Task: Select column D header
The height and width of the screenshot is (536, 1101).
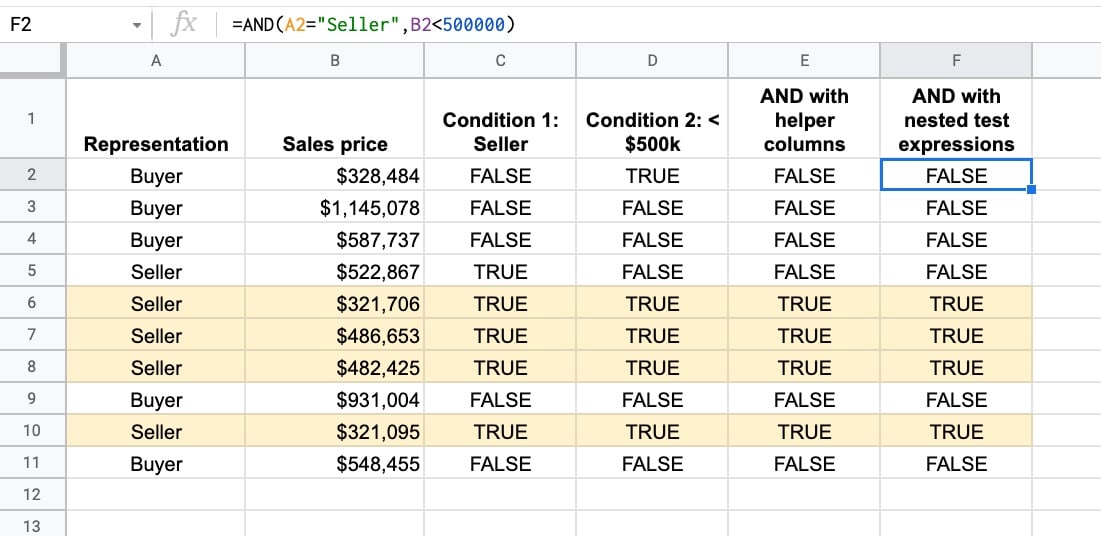Action: pos(652,61)
